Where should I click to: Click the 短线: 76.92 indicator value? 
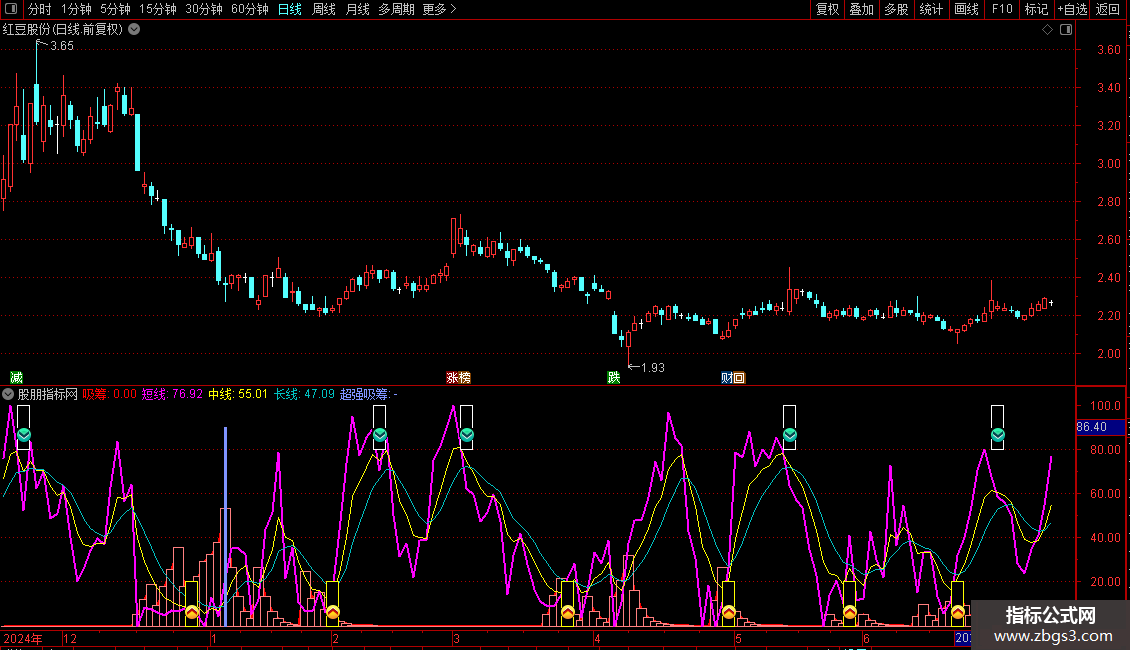pos(172,394)
